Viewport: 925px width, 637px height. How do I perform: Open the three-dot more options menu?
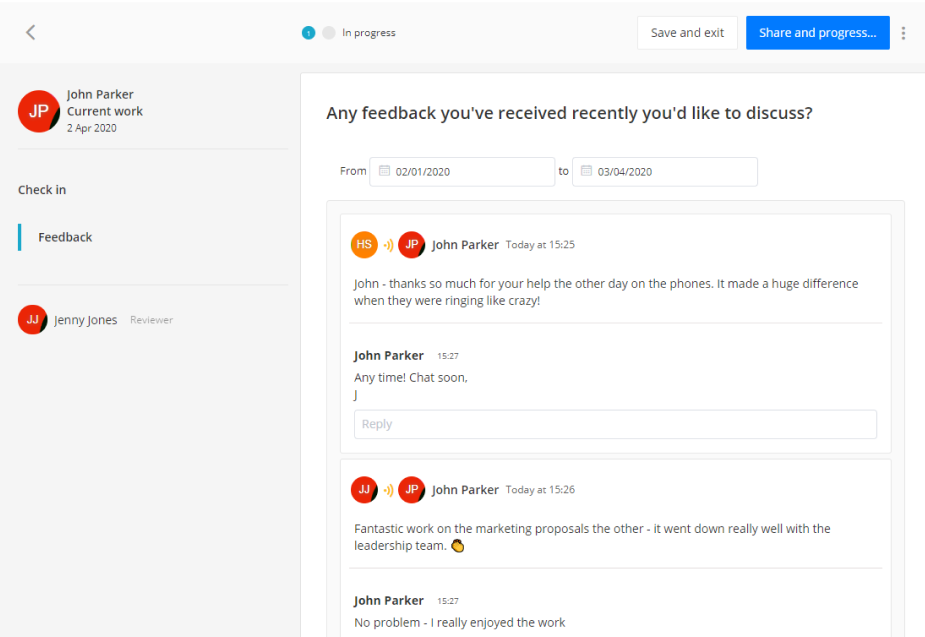tap(903, 33)
